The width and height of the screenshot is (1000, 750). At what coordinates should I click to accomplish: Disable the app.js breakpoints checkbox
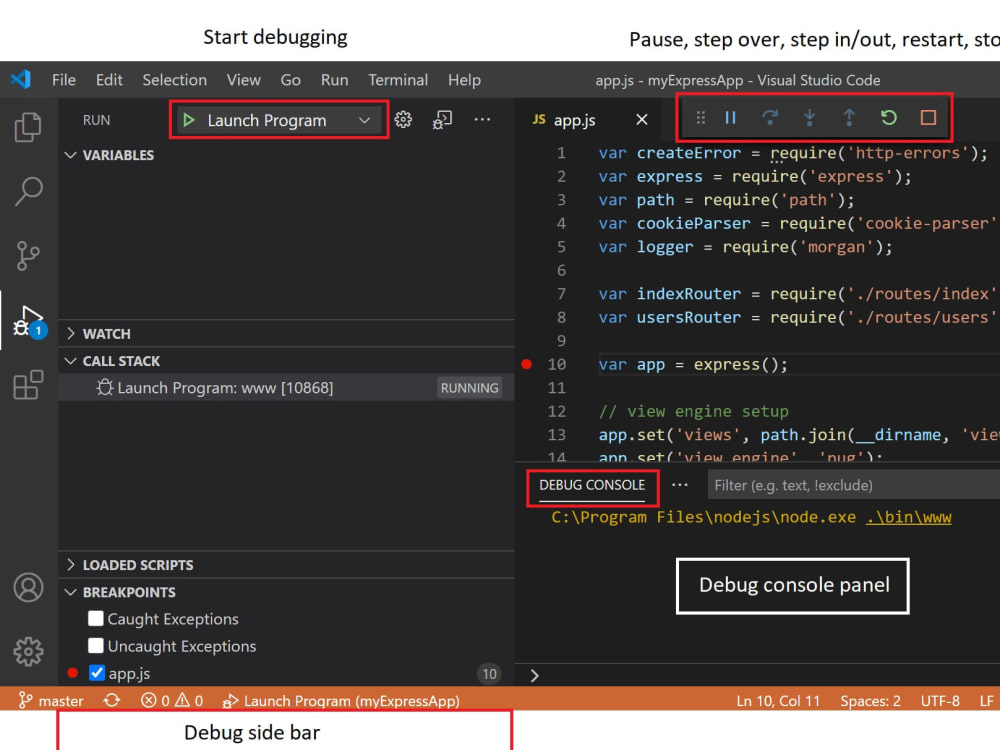click(x=96, y=672)
